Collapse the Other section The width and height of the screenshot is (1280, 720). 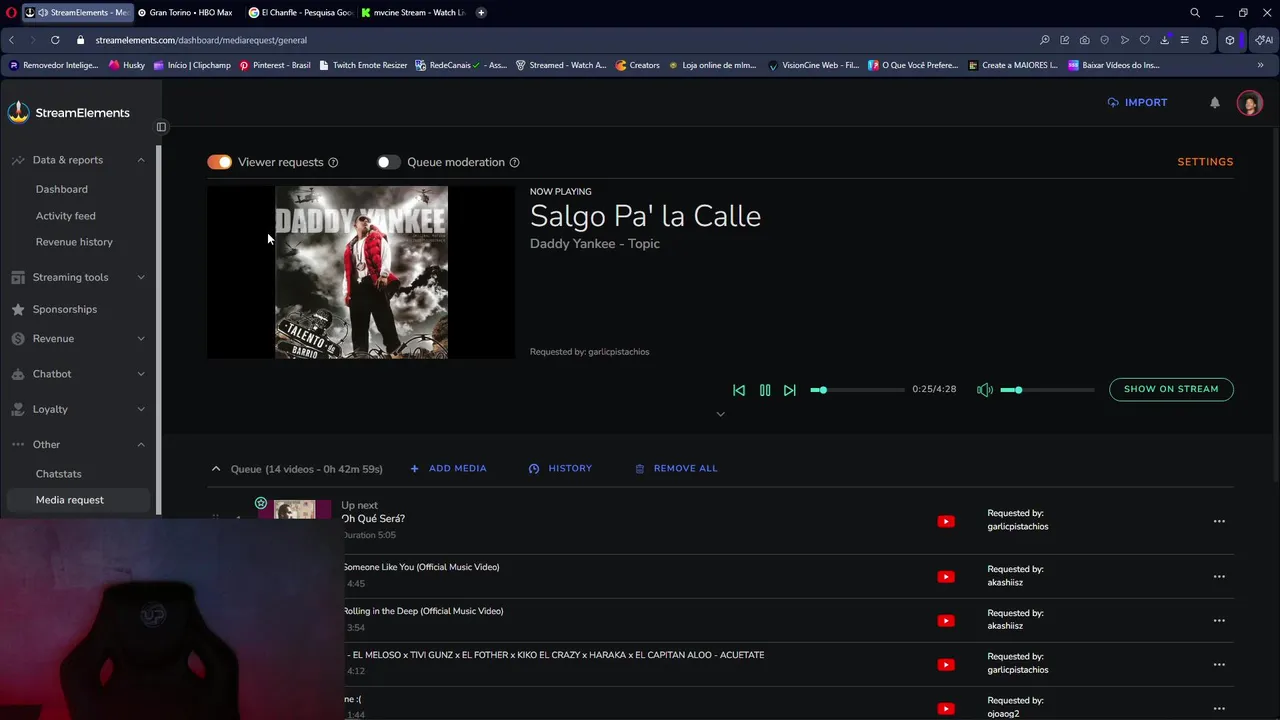[x=141, y=444]
